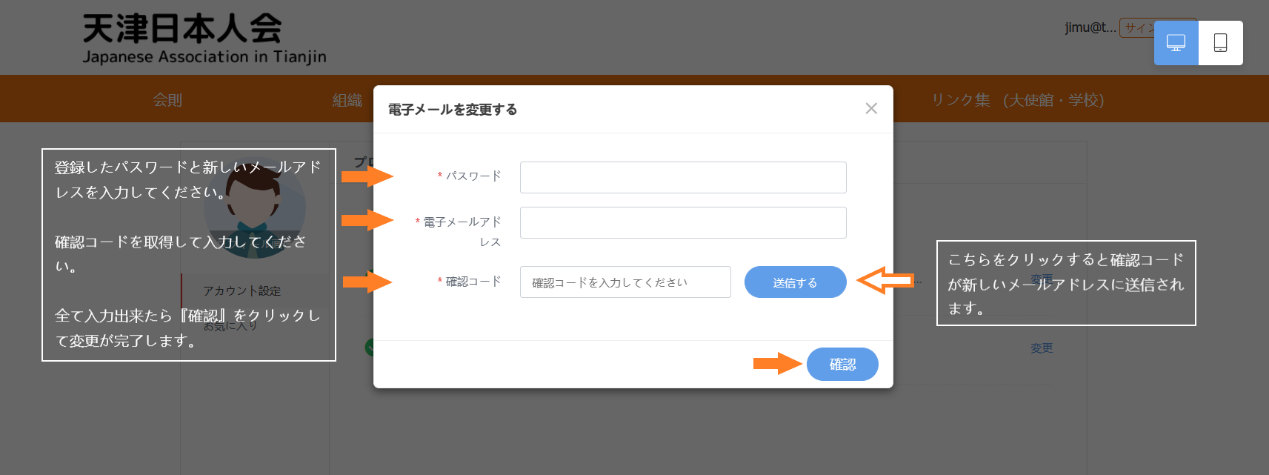Confirm the change with 確認 button
This screenshot has height=475, width=1269.
click(x=842, y=365)
